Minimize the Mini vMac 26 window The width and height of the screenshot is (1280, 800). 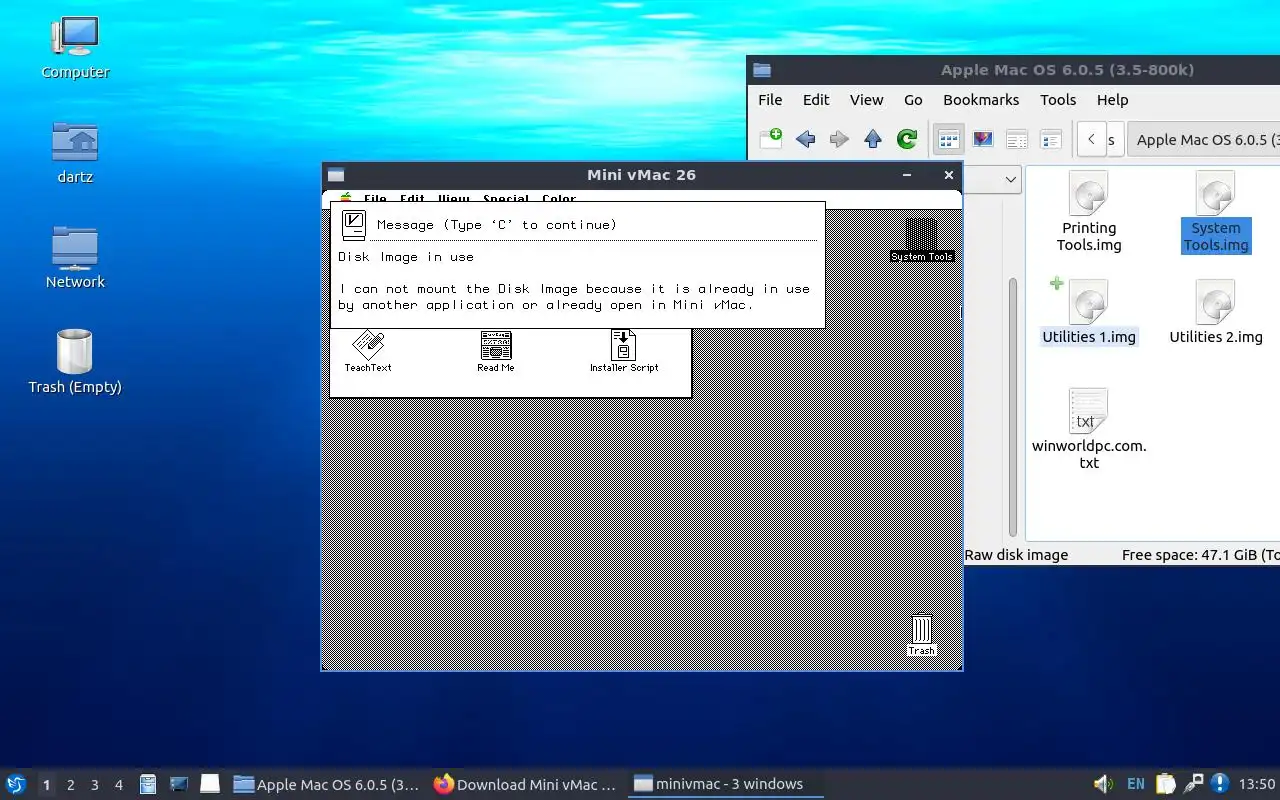(907, 175)
